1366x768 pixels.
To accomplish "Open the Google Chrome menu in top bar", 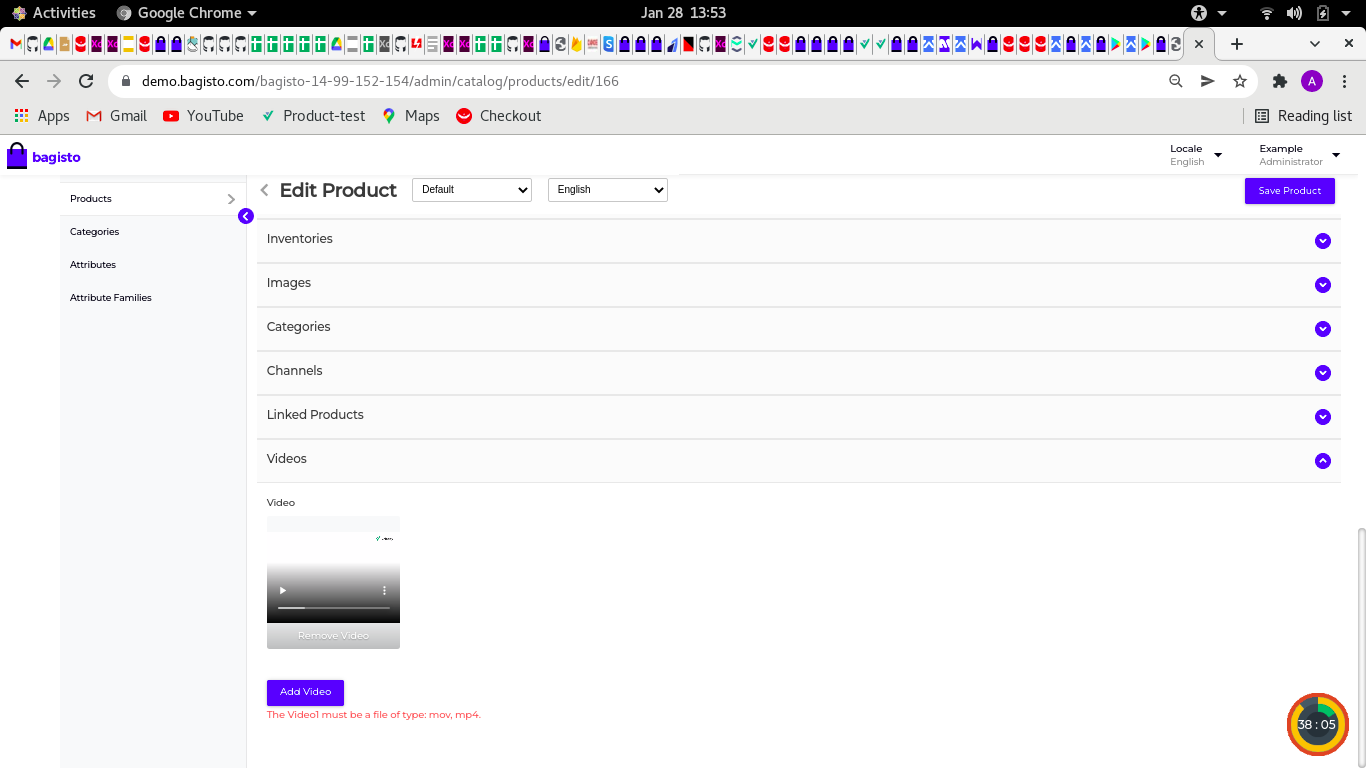I will coord(186,13).
